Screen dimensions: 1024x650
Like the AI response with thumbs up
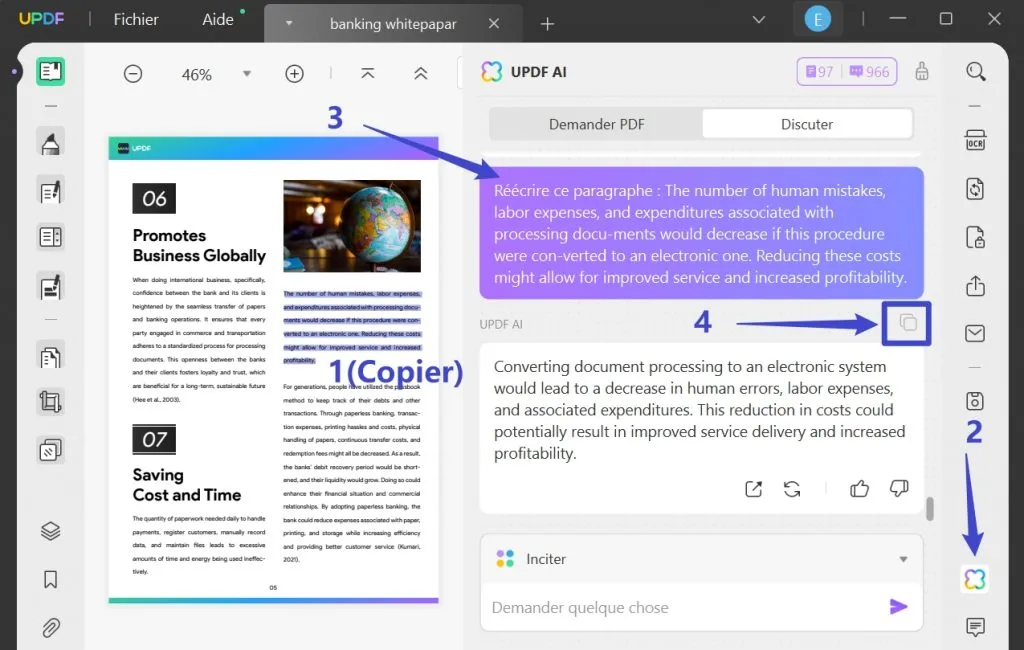(x=859, y=488)
